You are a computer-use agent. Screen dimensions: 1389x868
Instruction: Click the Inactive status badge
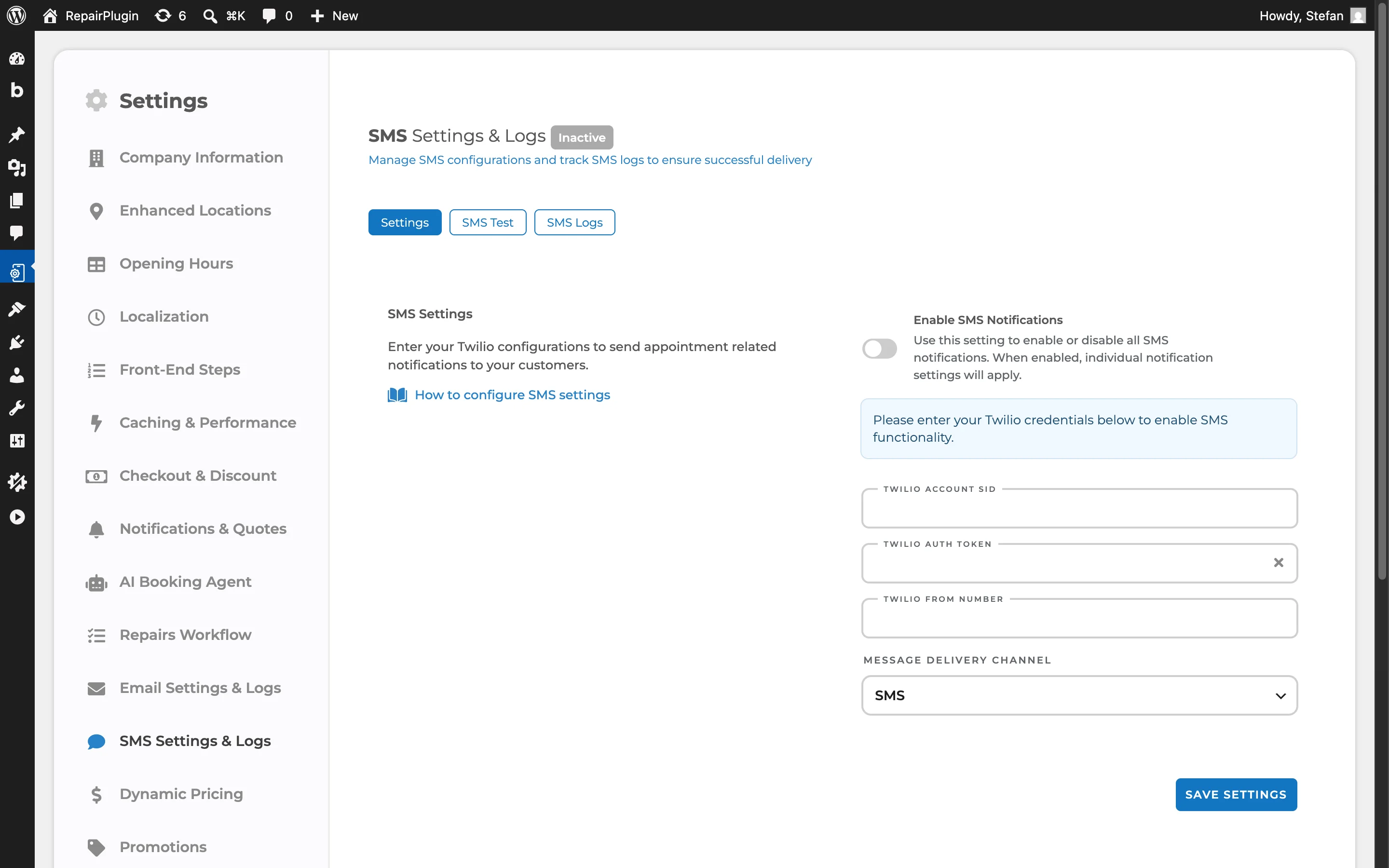tap(582, 137)
